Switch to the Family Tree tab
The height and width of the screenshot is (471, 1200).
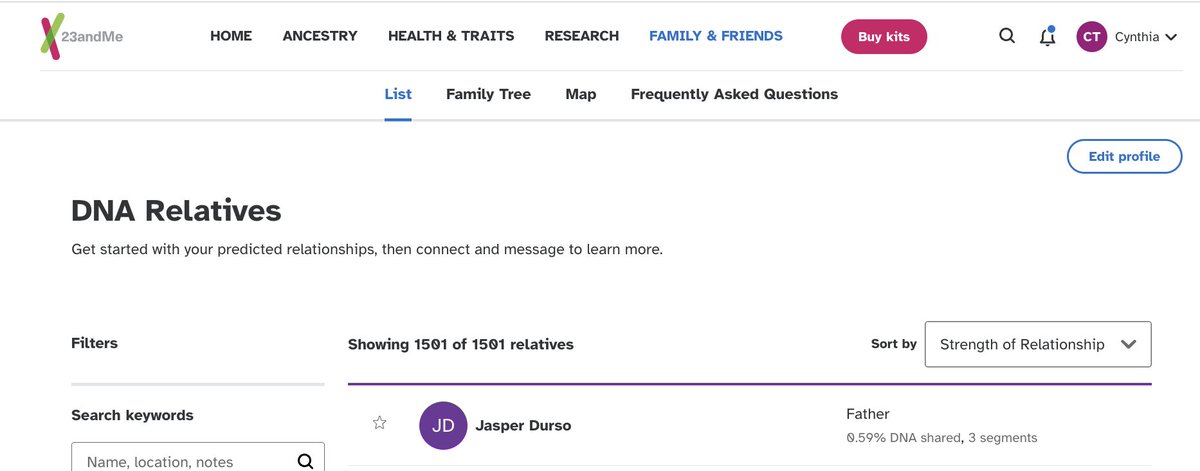click(488, 94)
